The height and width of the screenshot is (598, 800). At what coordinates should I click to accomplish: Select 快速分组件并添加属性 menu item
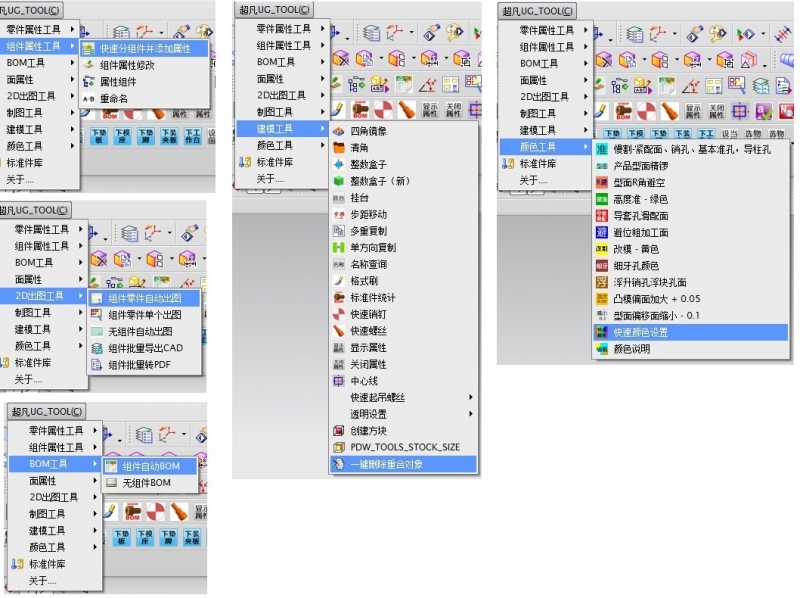click(x=144, y=48)
